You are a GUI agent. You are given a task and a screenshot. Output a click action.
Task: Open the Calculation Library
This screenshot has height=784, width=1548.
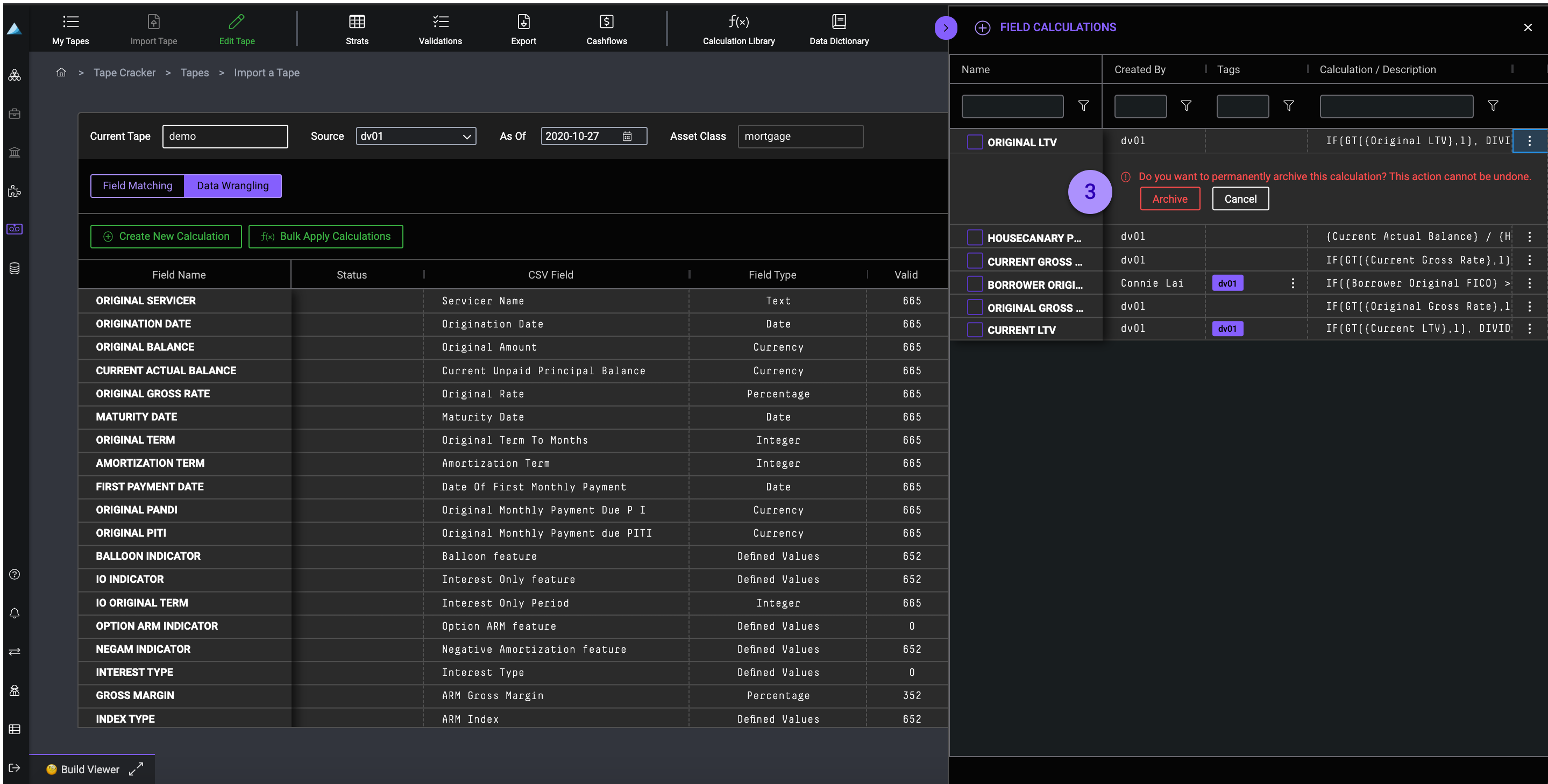coord(738,22)
